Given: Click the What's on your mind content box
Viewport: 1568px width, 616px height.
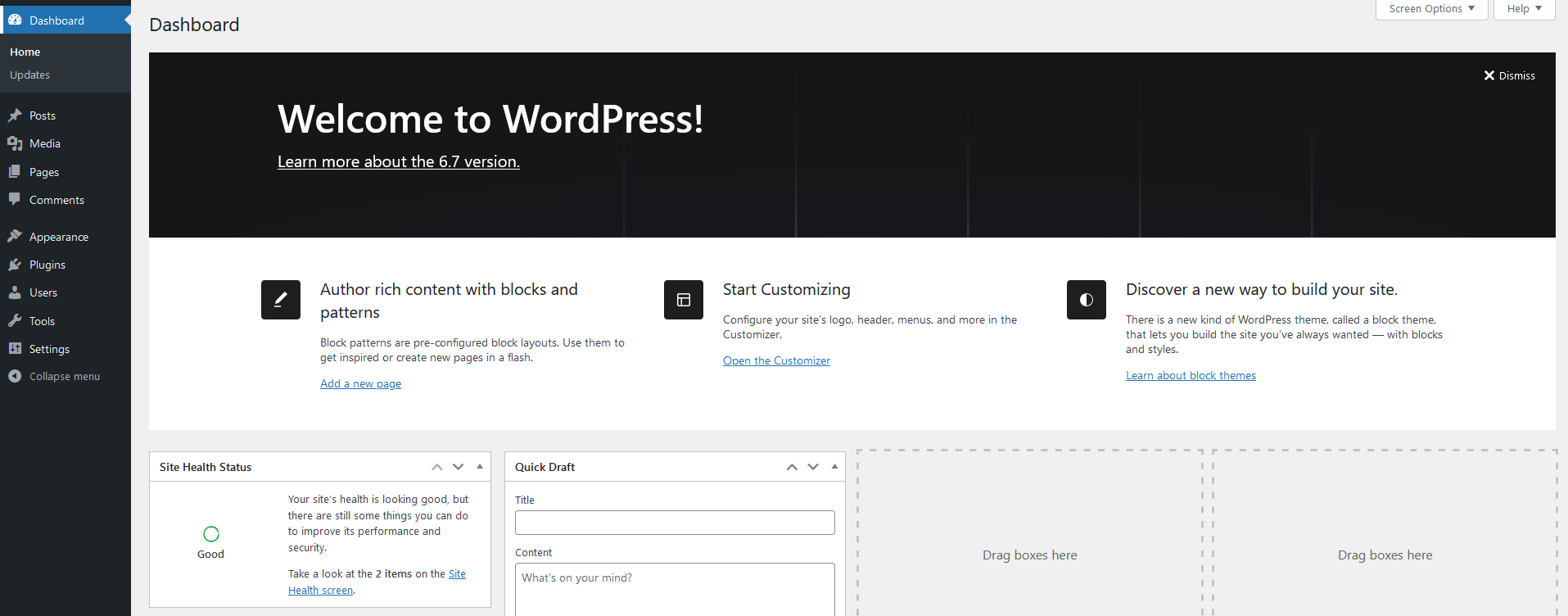Looking at the screenshot, I should coord(675,590).
